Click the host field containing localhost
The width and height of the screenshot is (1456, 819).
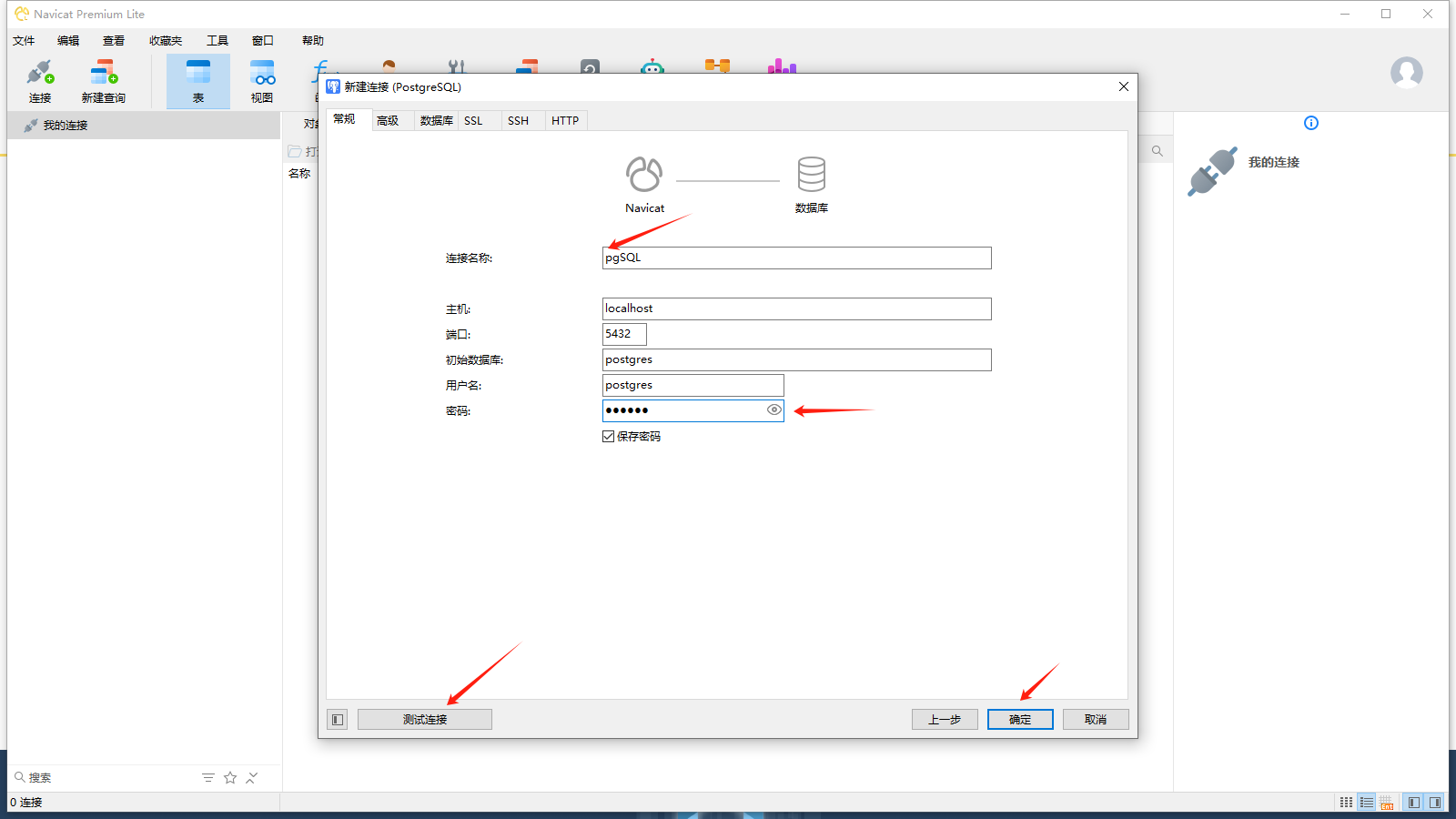click(x=796, y=308)
